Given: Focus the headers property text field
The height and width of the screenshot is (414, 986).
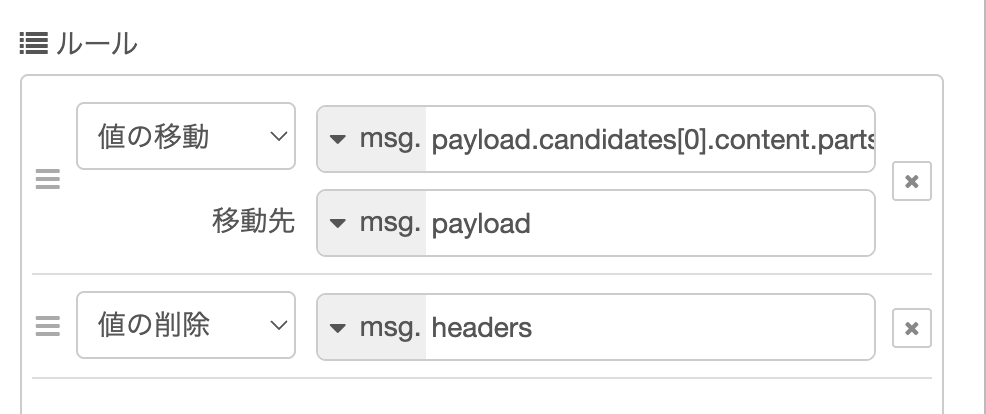Looking at the screenshot, I should (x=650, y=327).
